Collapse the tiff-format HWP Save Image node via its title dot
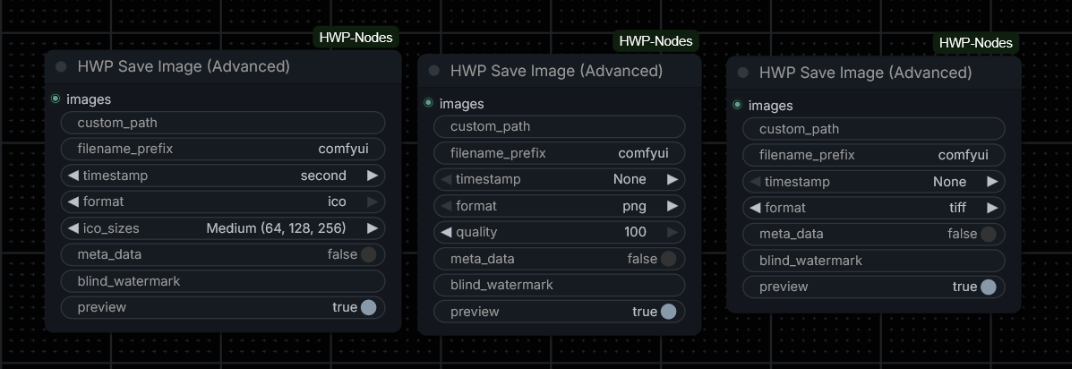This screenshot has width=1072, height=369. point(743,72)
